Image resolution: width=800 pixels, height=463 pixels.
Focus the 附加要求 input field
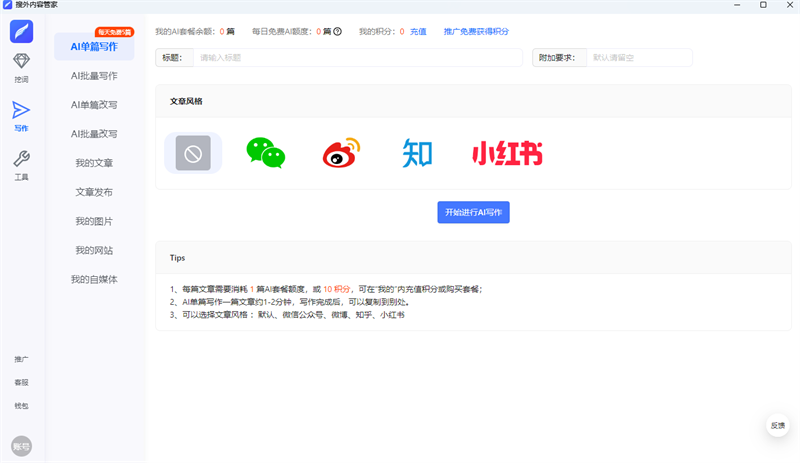[638, 58]
